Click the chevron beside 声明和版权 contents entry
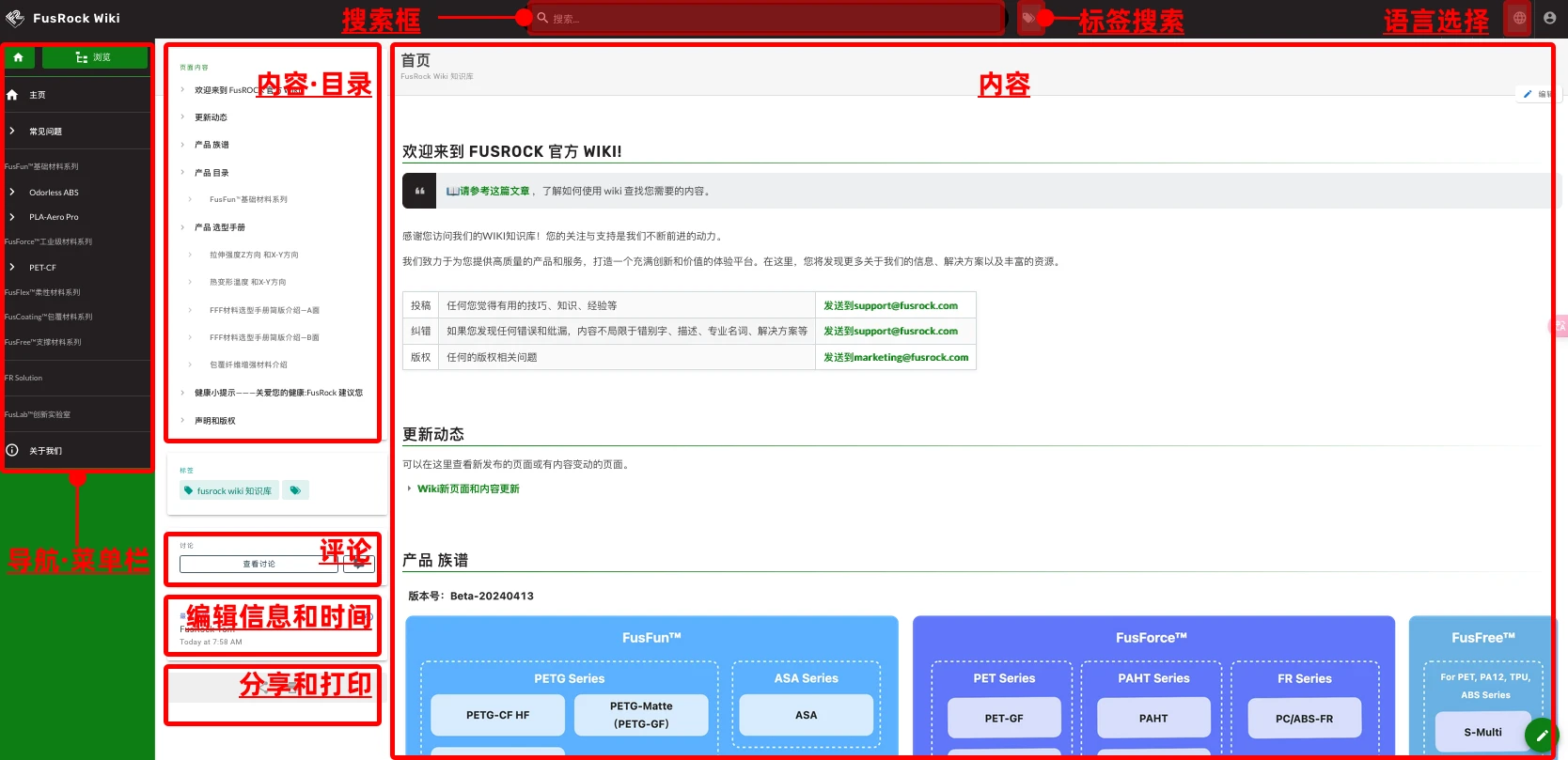Viewport: 1568px width, 760px height. 182,421
